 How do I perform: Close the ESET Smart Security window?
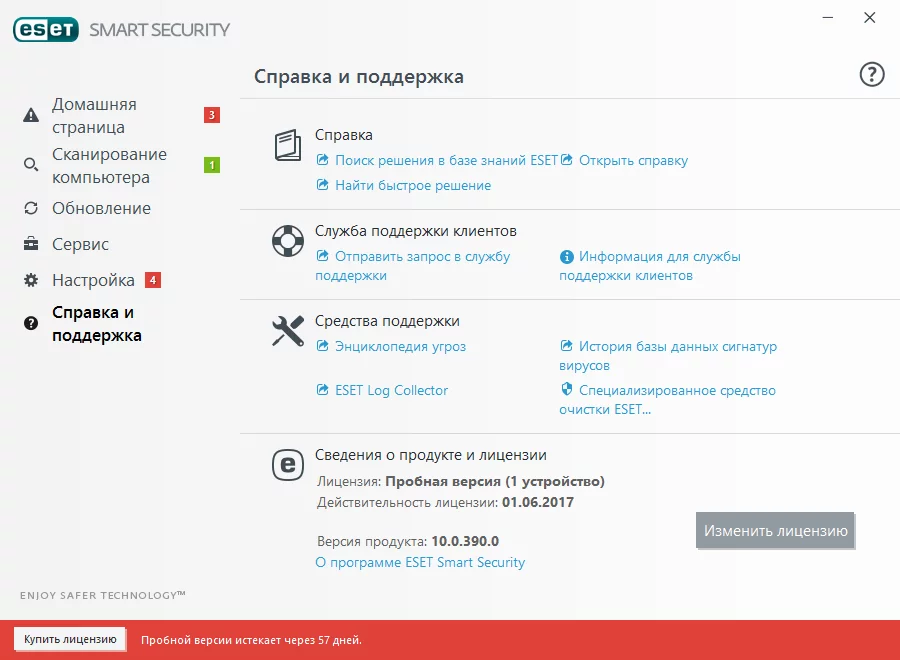click(x=870, y=18)
